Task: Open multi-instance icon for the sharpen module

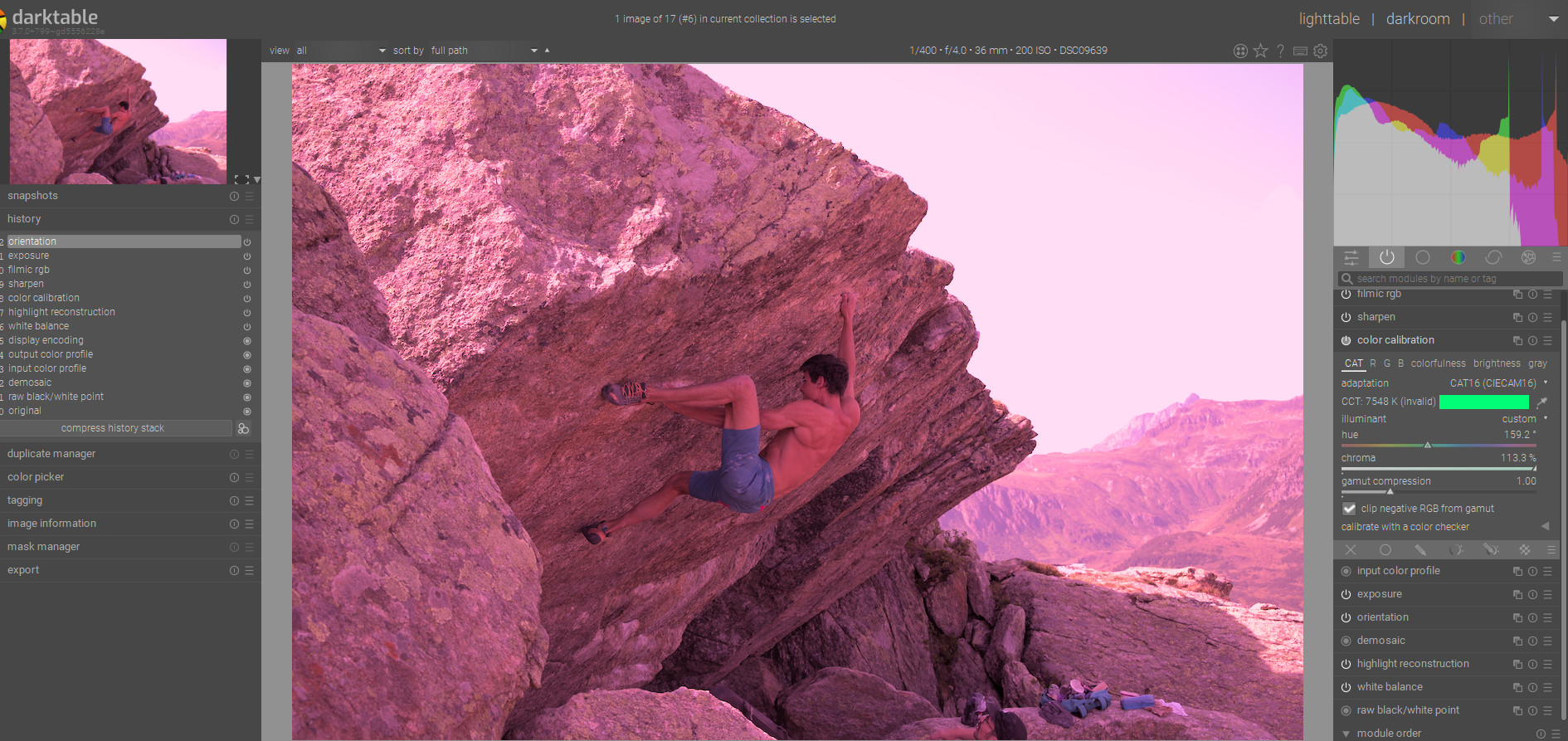Action: click(1517, 318)
